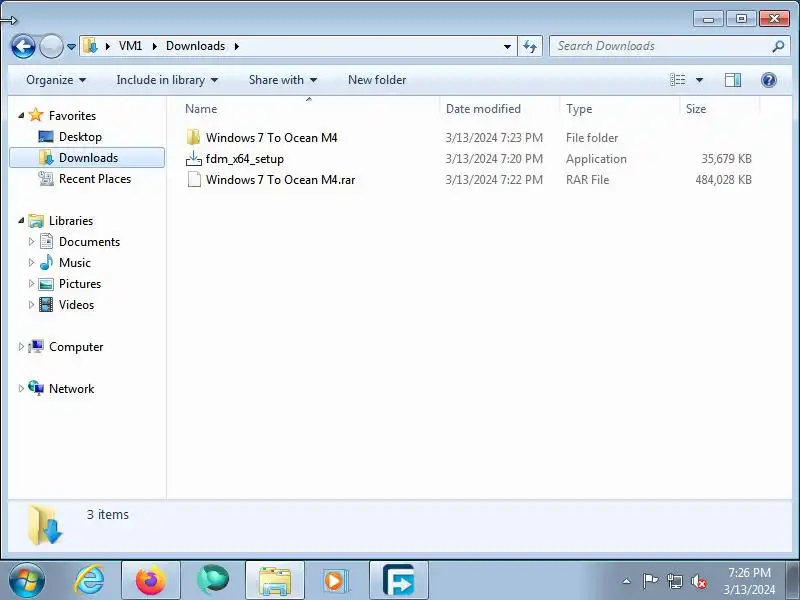Switch to Windows Explorer taskbar button
800x600 pixels.
(275, 580)
